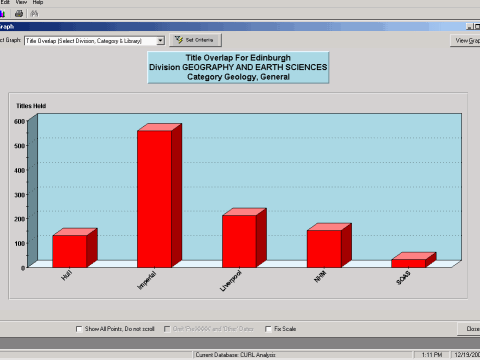
Task: Select the Liverpool bar in the graph
Action: [240, 241]
